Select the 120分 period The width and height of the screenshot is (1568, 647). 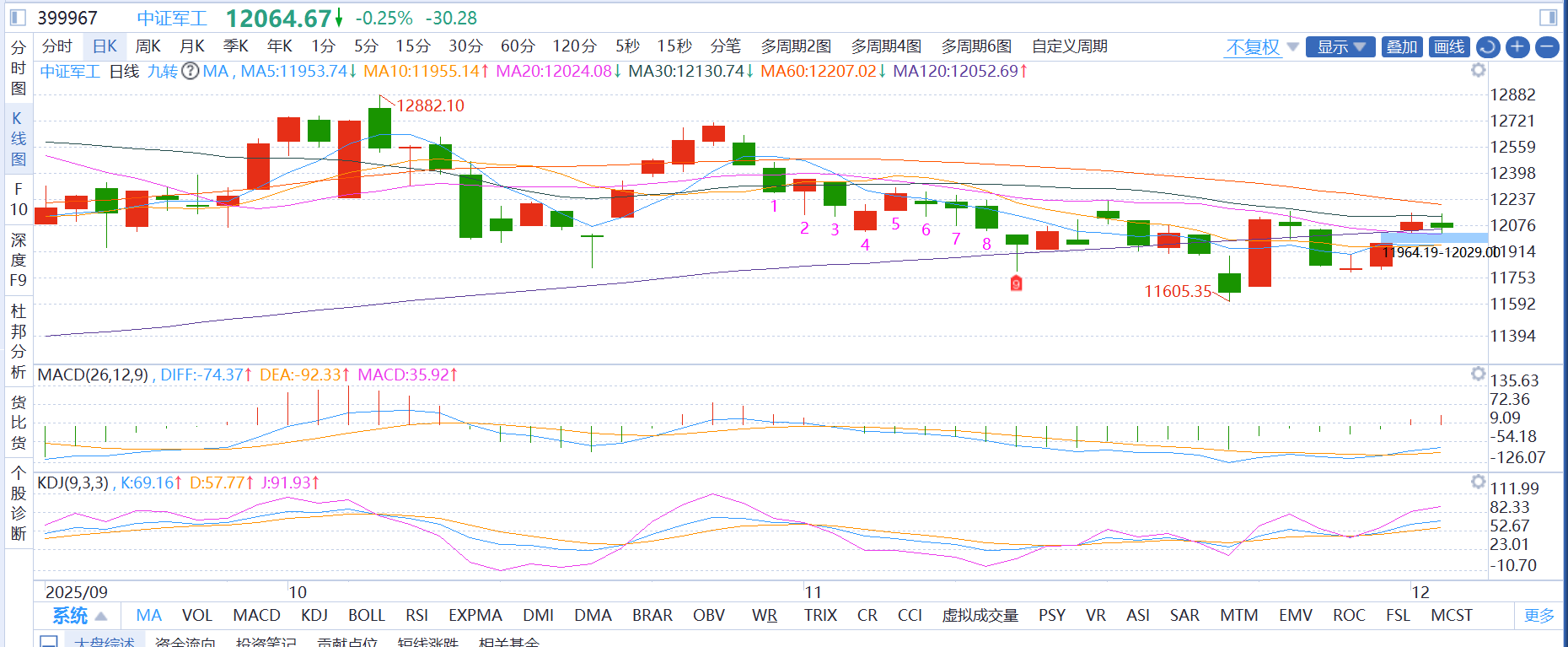click(x=575, y=46)
